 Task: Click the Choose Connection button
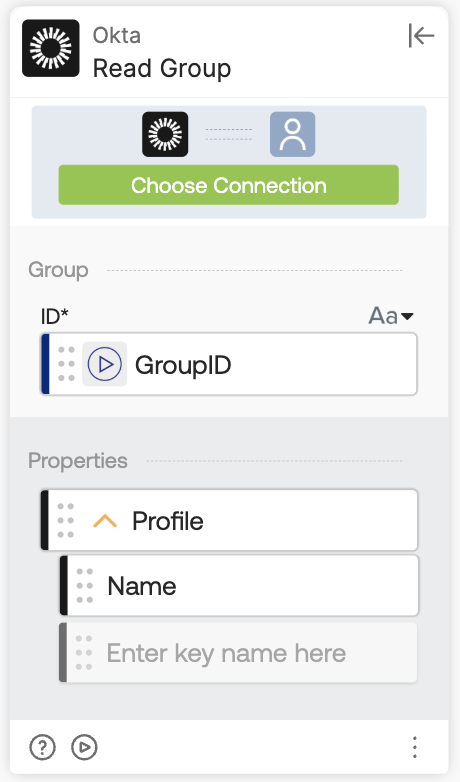229,185
